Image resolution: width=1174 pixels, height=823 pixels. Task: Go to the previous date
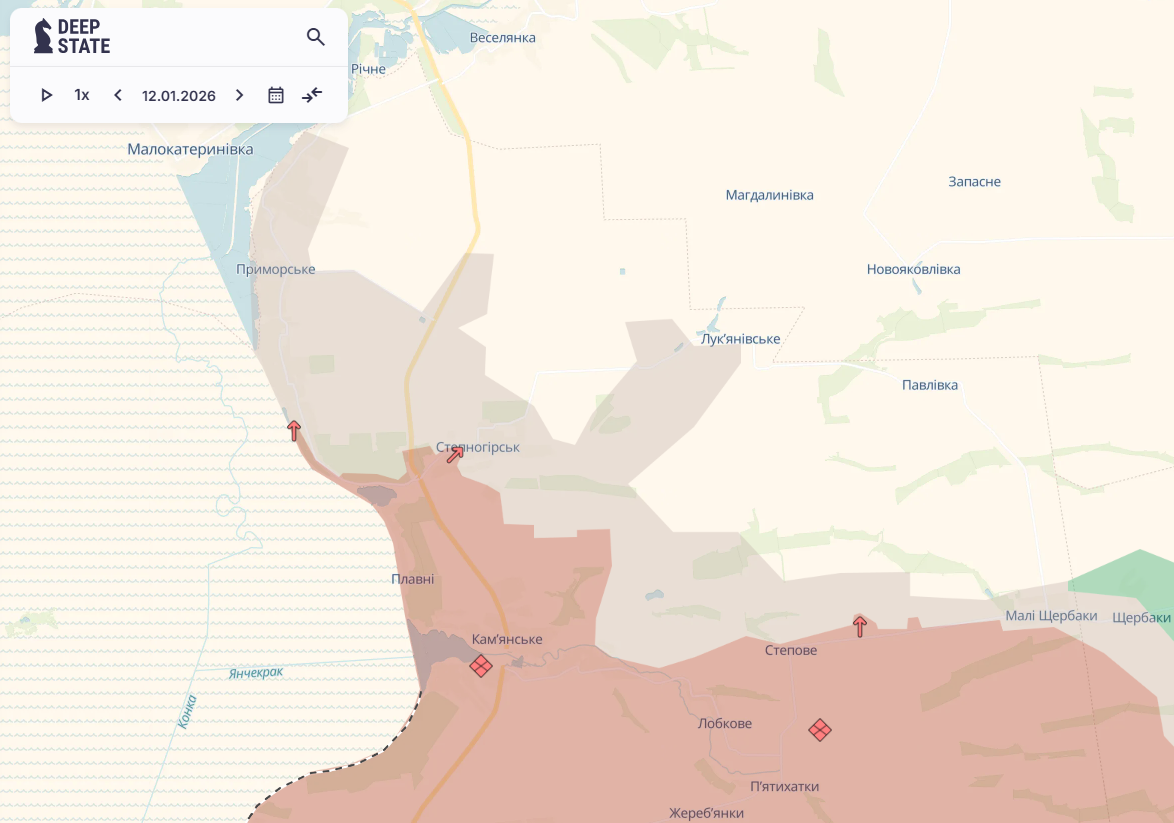point(118,95)
